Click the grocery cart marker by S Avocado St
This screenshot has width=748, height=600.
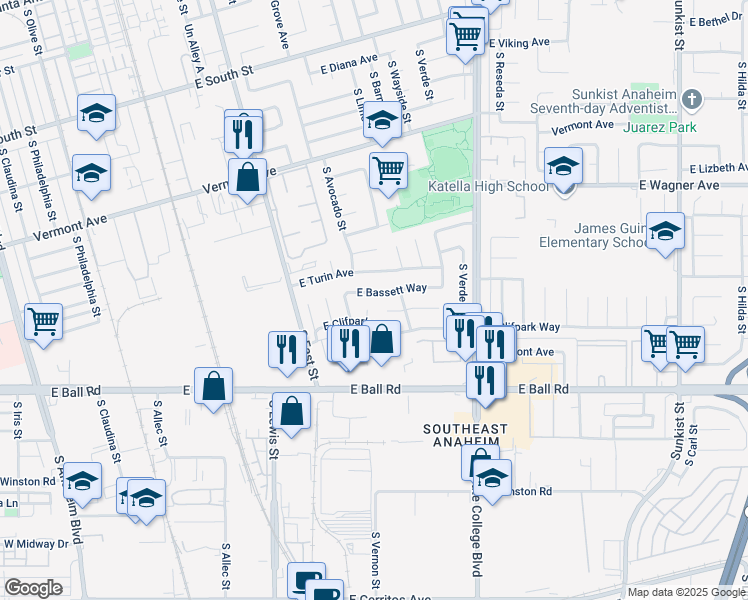point(388,172)
